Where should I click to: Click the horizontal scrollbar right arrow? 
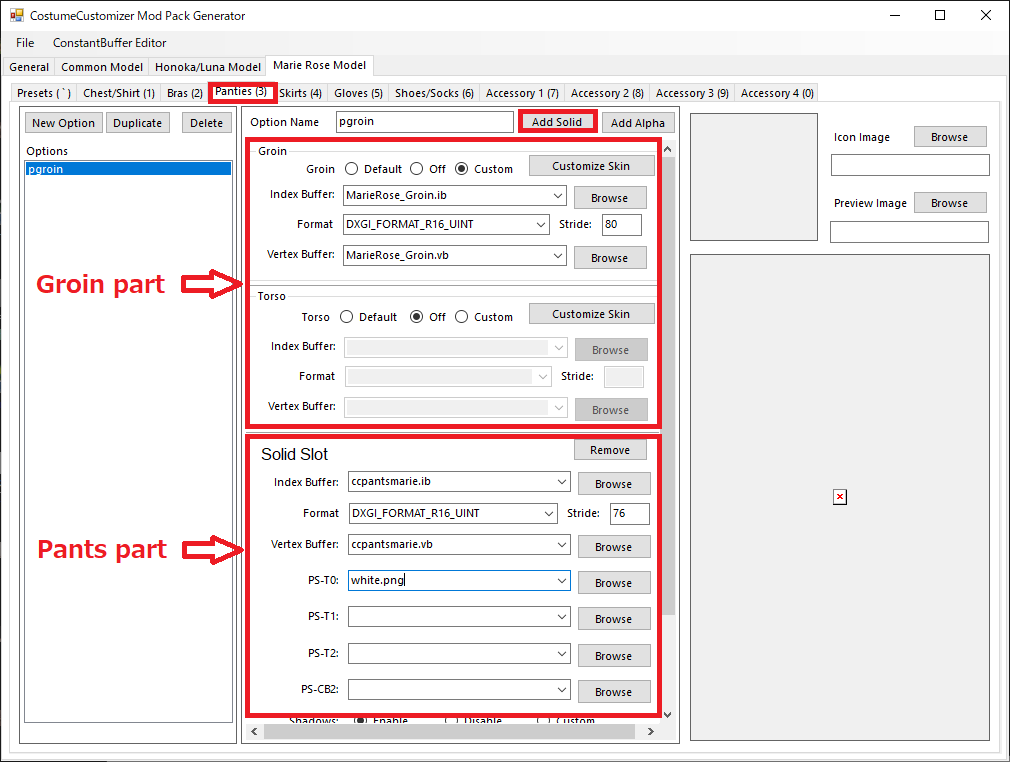click(651, 731)
